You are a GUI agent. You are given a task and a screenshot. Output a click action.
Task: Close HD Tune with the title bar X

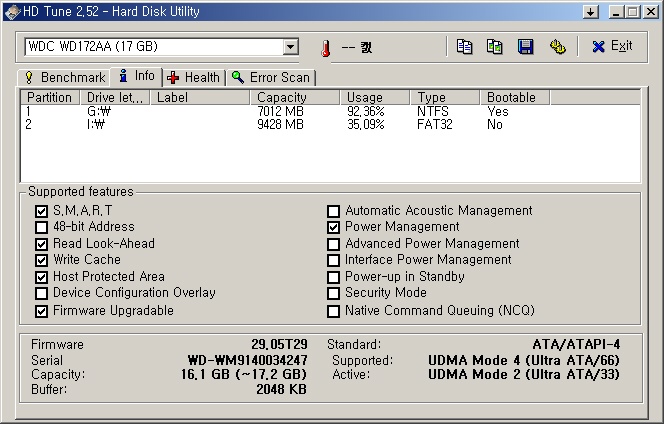click(650, 12)
